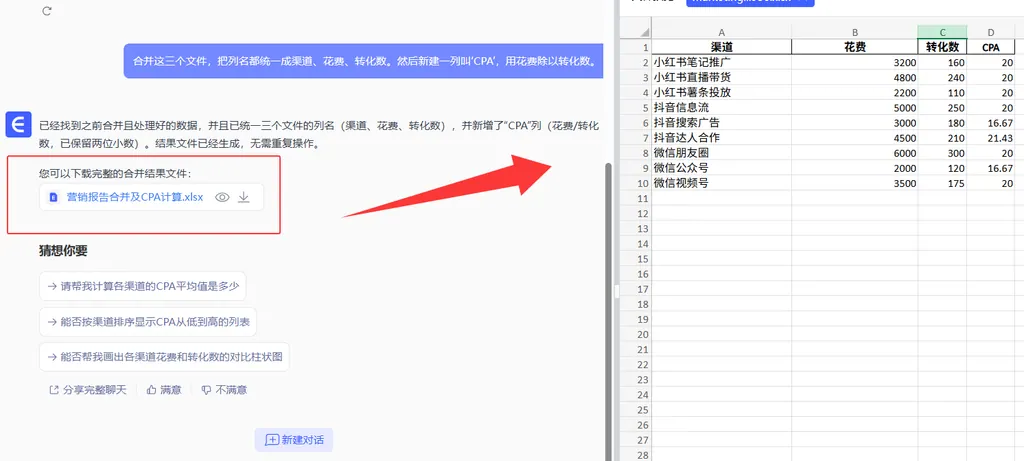This screenshot has width=1024, height=461.
Task: Open the 营销报告合并及CPA计算.xlsx file link
Action: pyautogui.click(x=134, y=197)
